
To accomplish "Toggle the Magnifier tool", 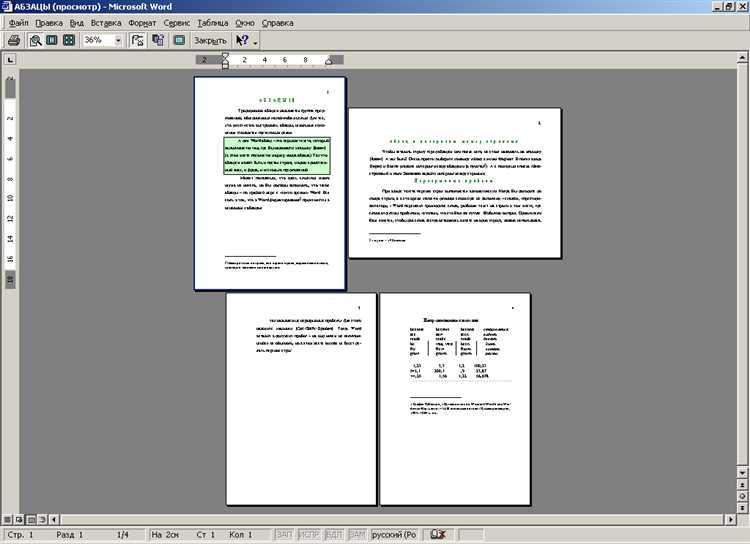I will (35, 41).
